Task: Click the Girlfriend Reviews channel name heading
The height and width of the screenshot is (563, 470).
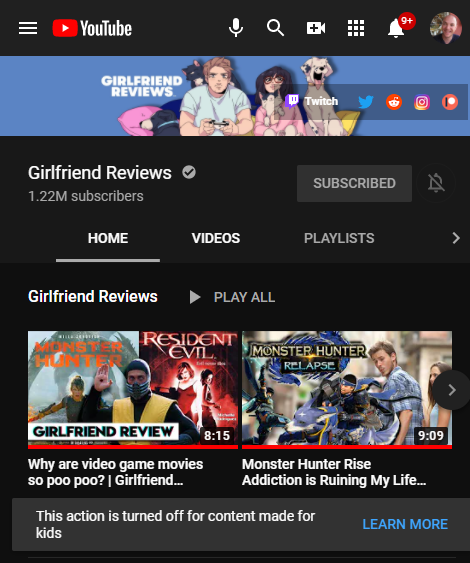Action: pos(100,173)
